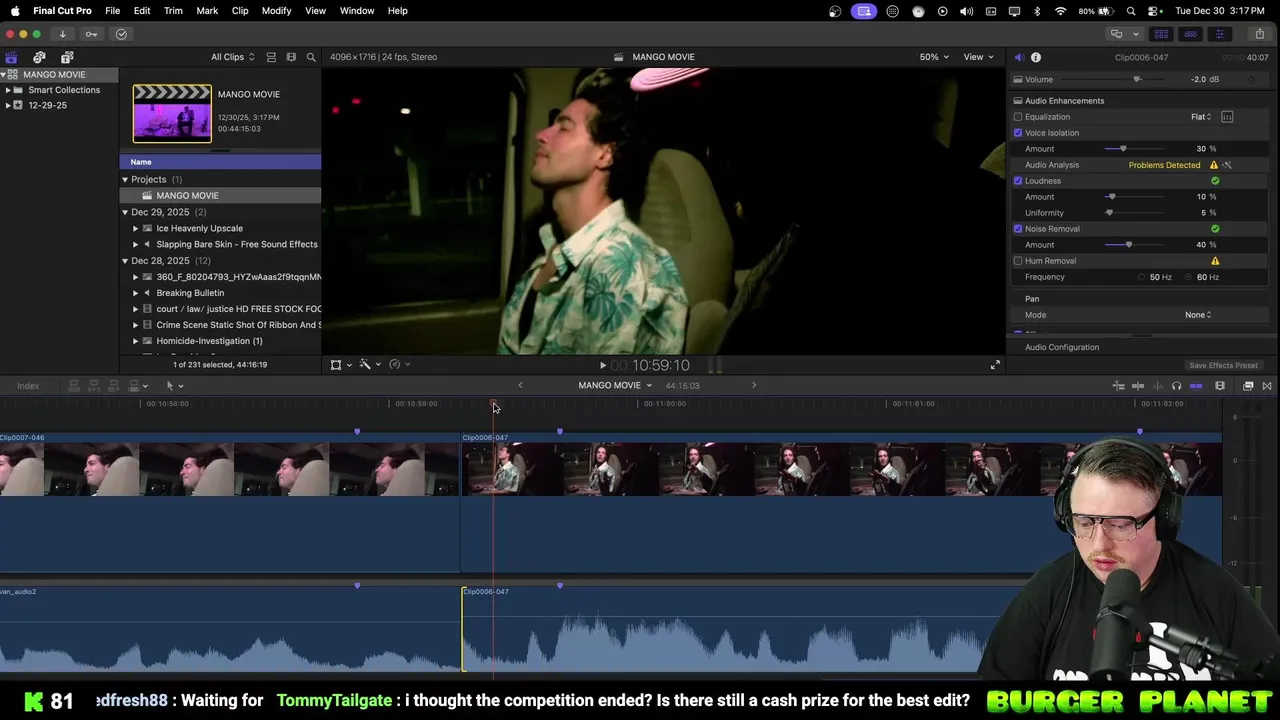Open the Keyword Editor key icon

pyautogui.click(x=91, y=34)
